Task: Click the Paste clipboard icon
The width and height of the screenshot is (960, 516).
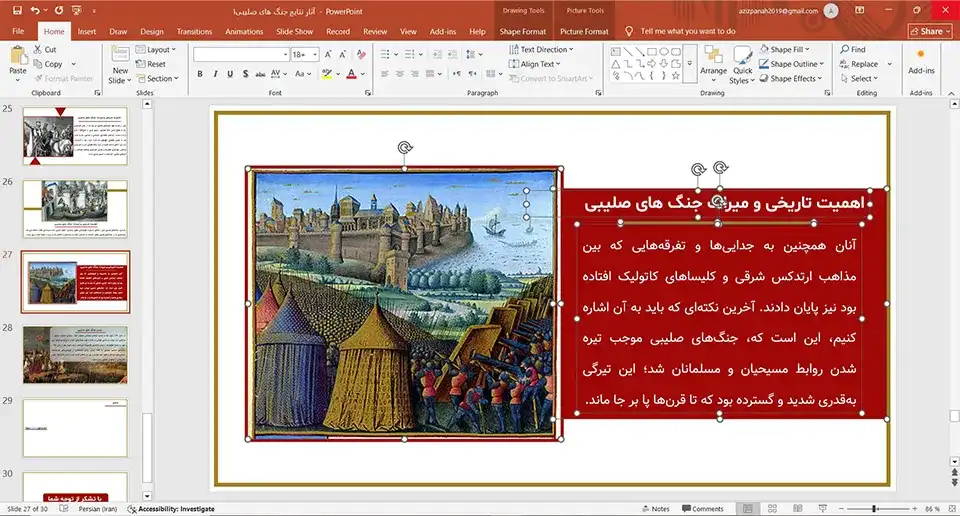Action: tap(18, 56)
